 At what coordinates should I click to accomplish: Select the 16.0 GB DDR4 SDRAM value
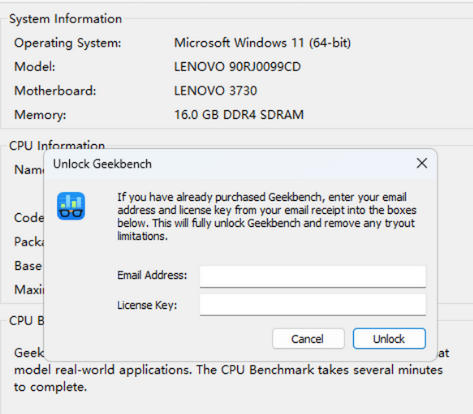pos(239,115)
